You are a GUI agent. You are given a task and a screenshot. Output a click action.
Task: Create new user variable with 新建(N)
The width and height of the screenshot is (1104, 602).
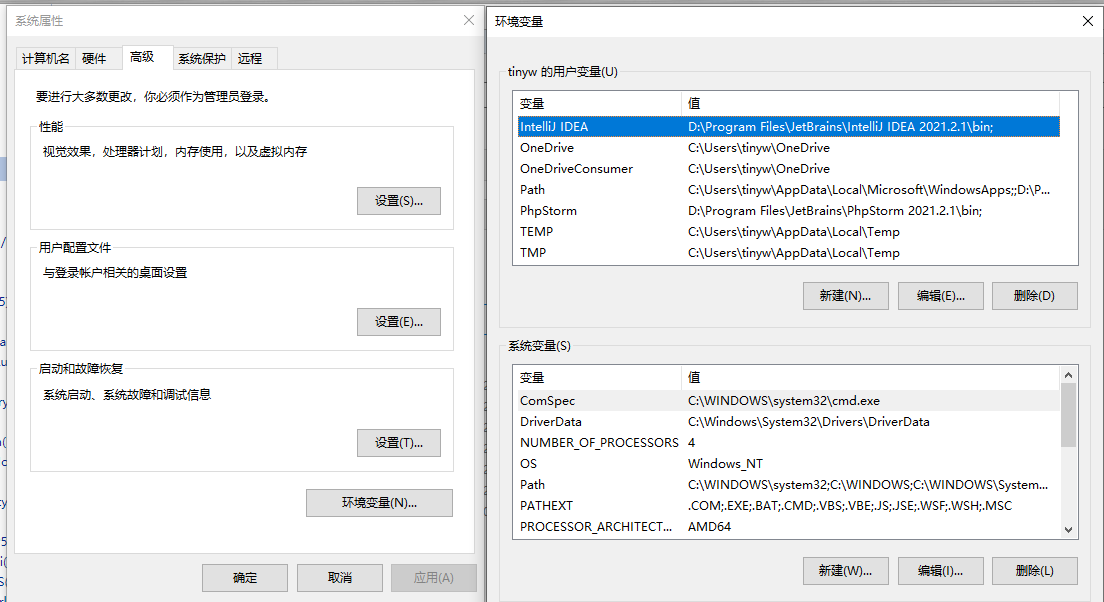click(x=845, y=295)
